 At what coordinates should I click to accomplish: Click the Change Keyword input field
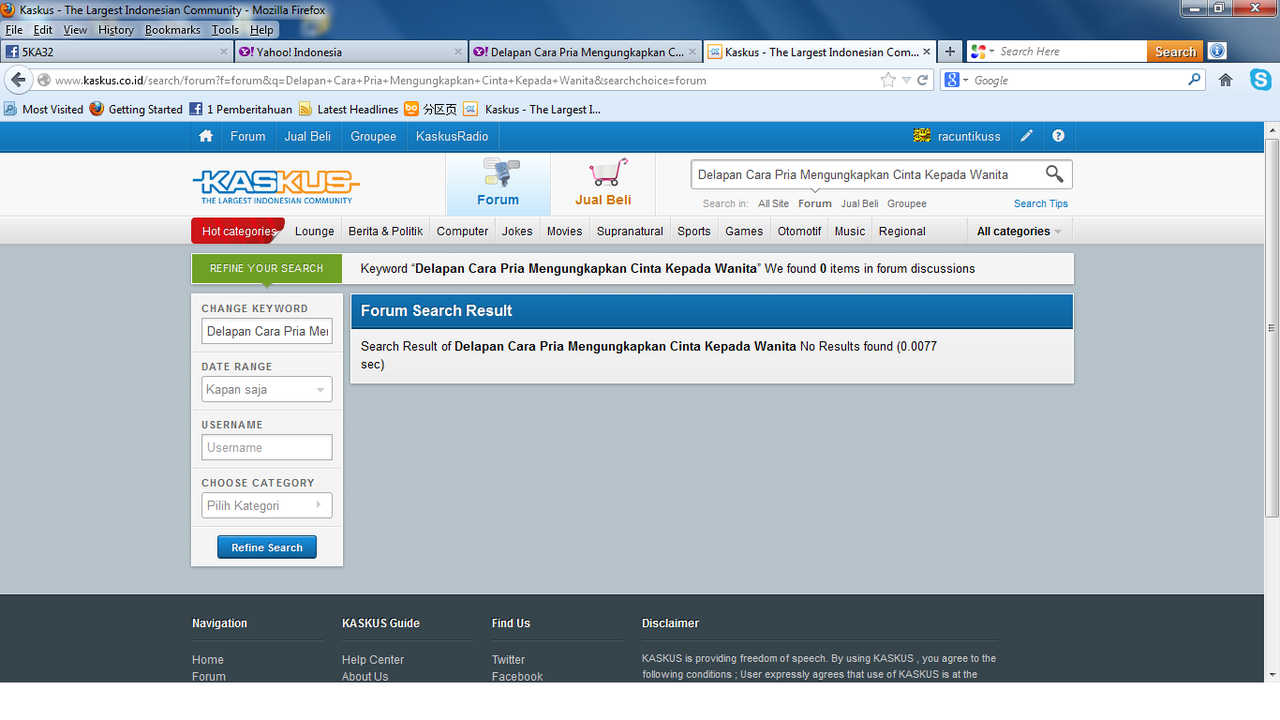(266, 331)
